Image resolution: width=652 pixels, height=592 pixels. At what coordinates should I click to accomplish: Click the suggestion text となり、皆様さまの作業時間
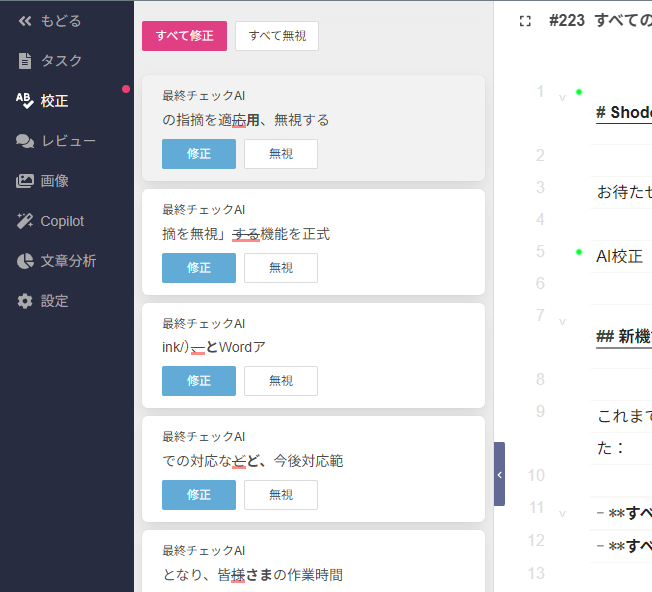coord(252,575)
